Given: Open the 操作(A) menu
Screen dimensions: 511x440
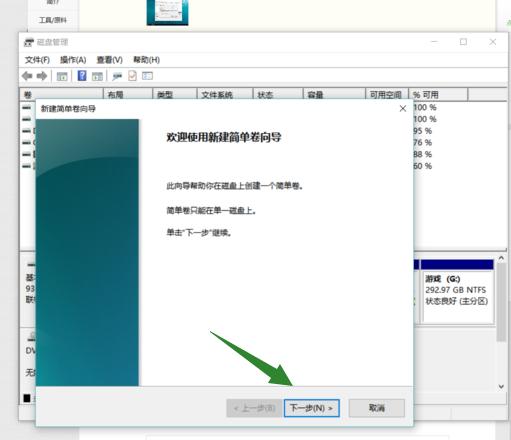Looking at the screenshot, I should tap(73, 60).
